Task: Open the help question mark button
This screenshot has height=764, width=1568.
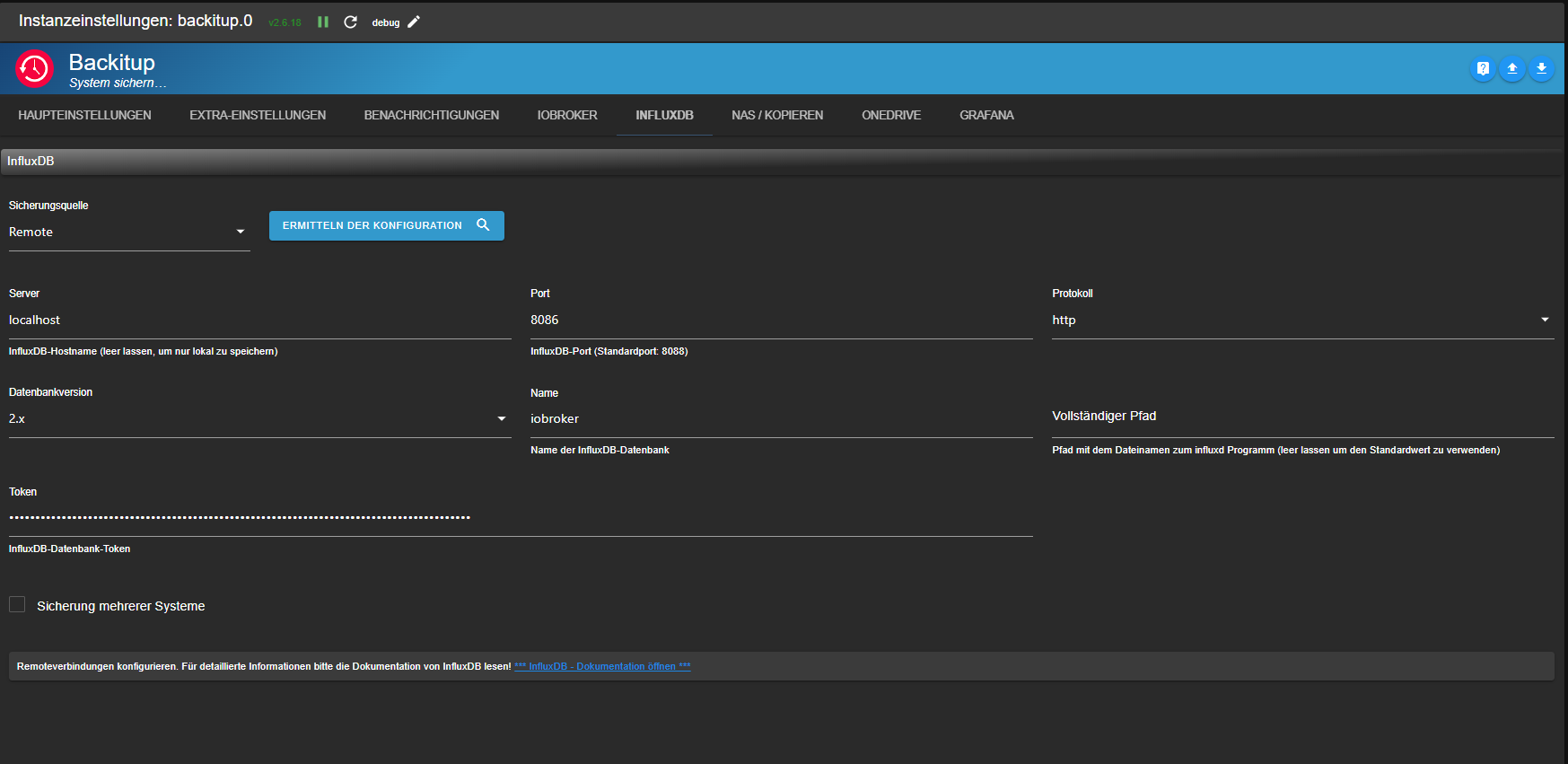Action: tap(1483, 68)
